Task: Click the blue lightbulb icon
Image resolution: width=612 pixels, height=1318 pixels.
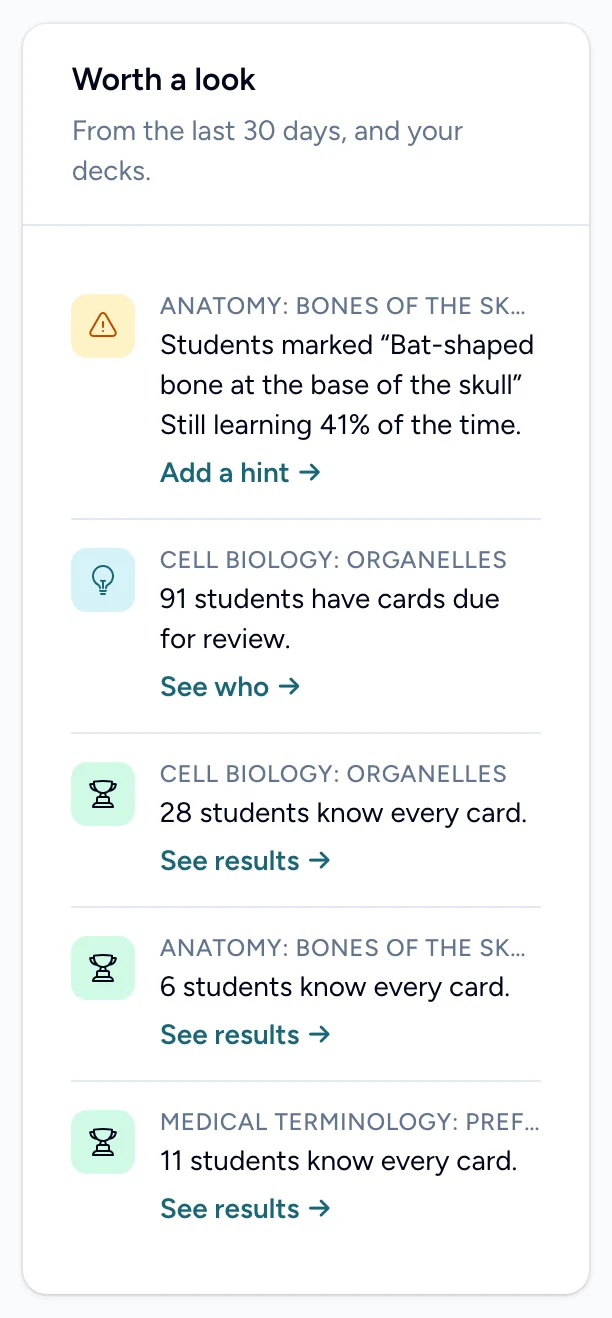Action: point(103,580)
